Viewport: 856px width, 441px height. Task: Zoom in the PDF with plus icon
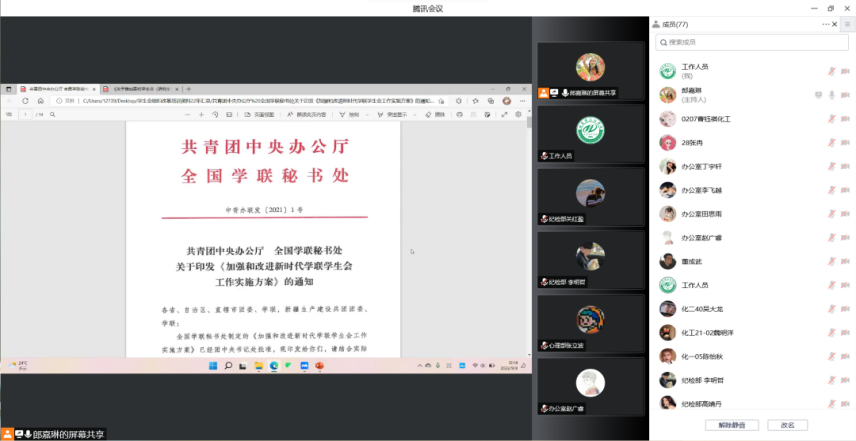point(201,115)
